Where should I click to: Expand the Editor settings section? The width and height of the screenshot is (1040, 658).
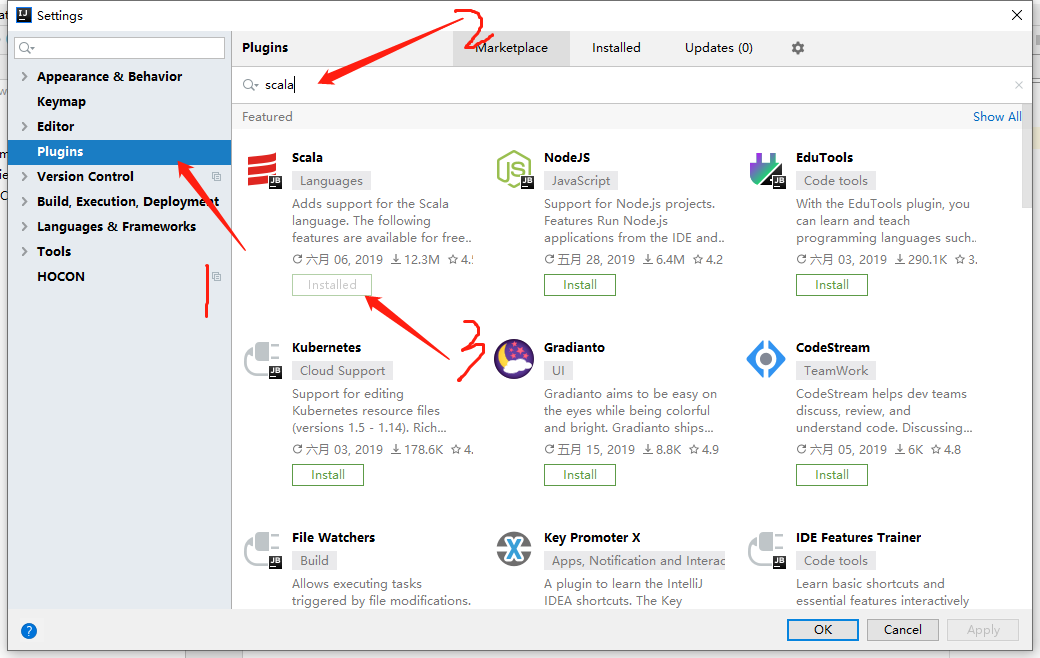25,126
